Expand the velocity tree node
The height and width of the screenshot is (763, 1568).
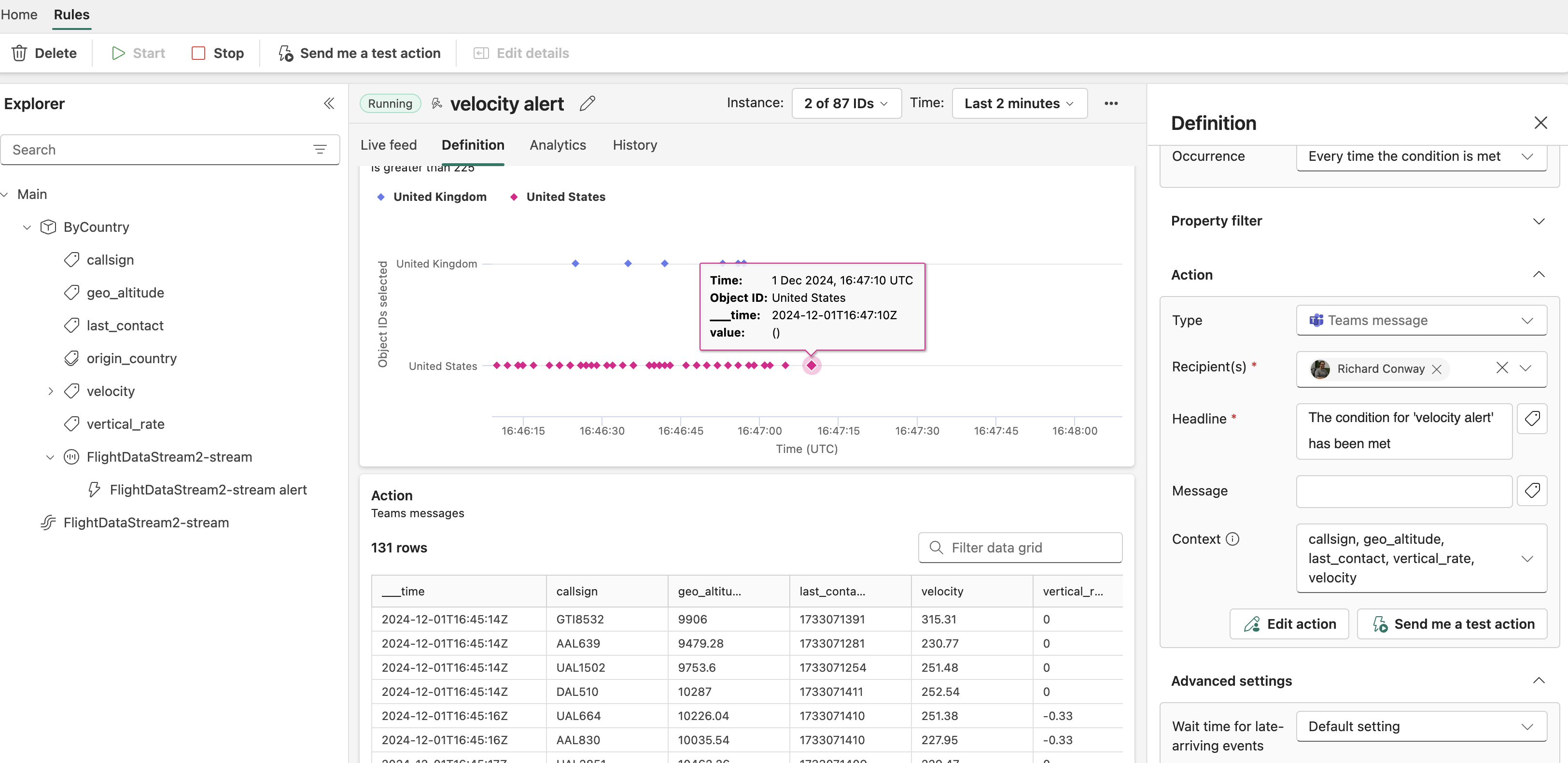[x=51, y=391]
